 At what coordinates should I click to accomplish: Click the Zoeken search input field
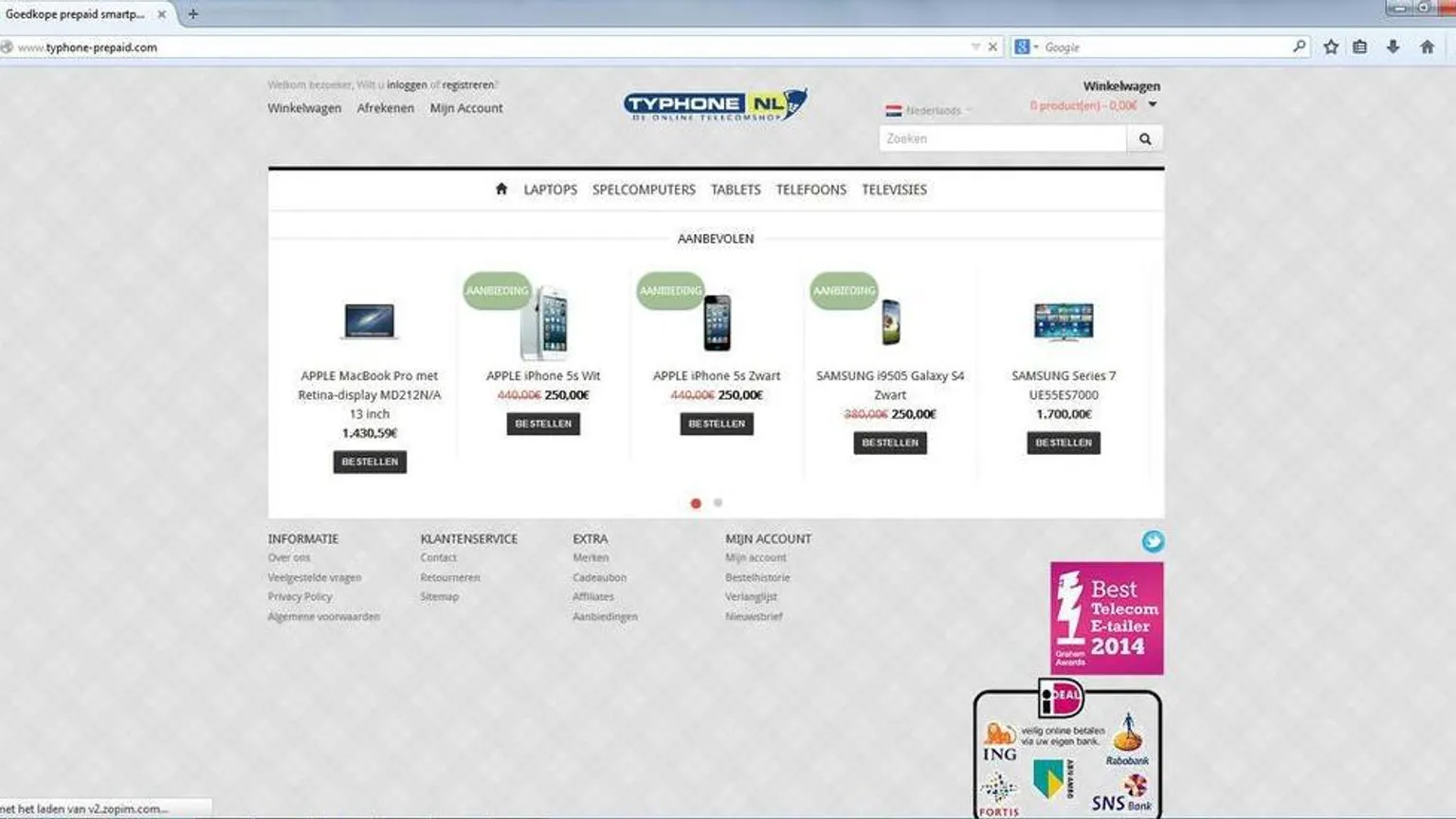pos(1002,138)
